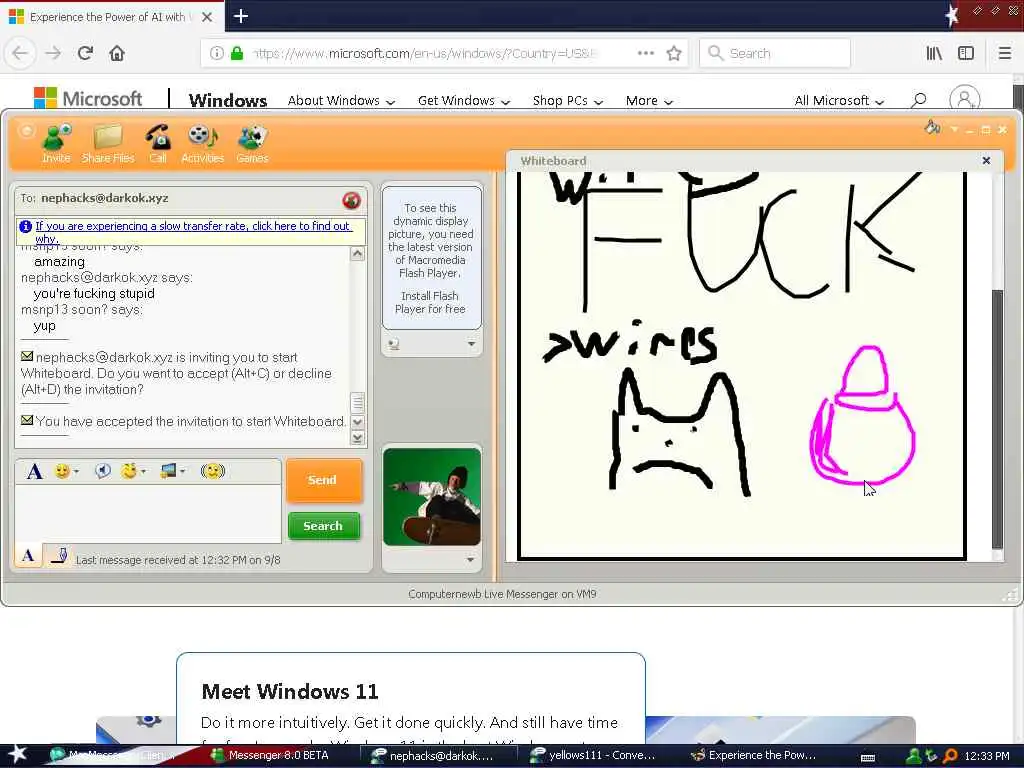Click the taskbar start star button
Viewport: 1024px width, 768px height.
tap(17, 754)
